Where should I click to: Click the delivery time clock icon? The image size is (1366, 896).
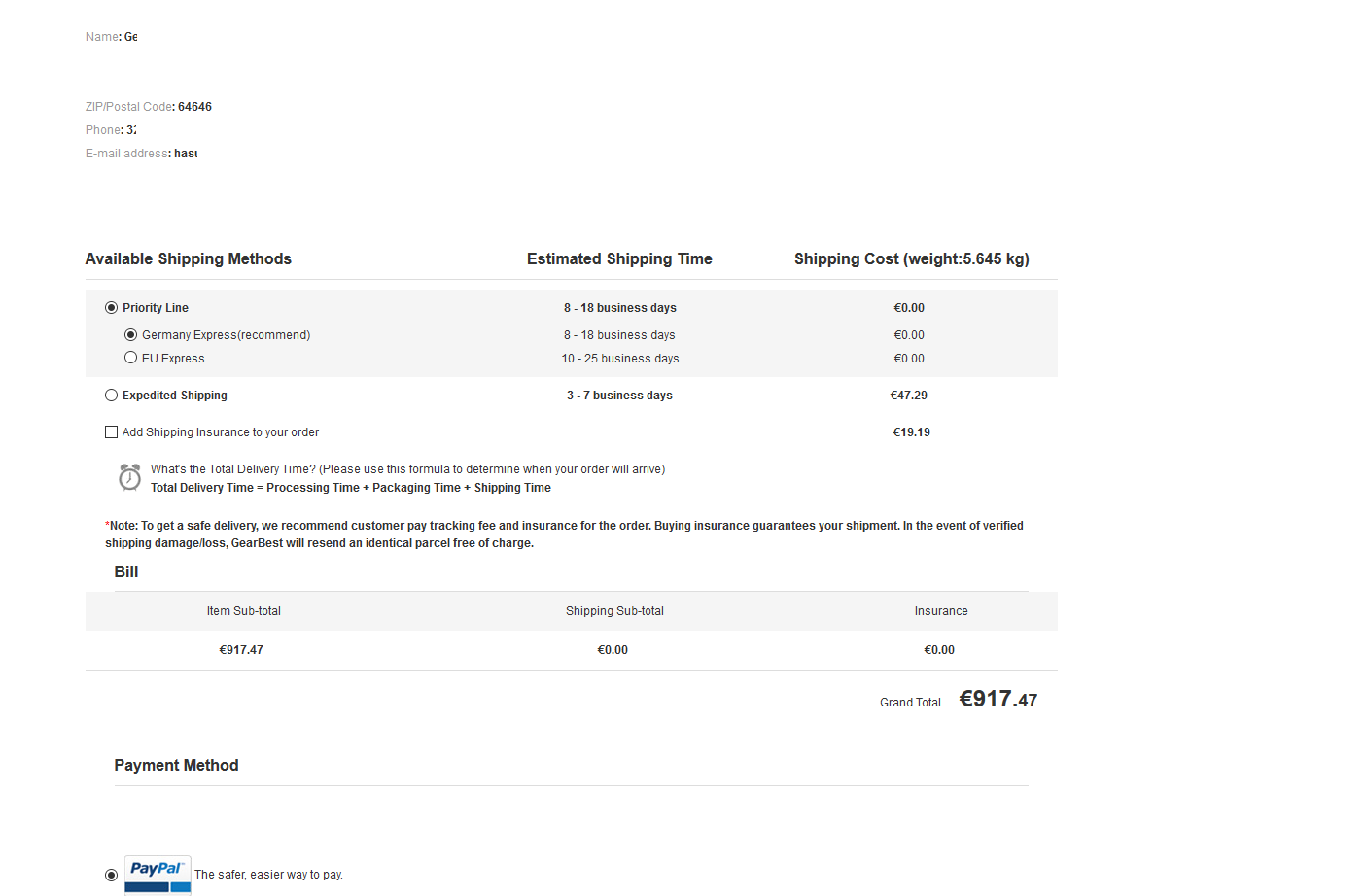tap(129, 477)
